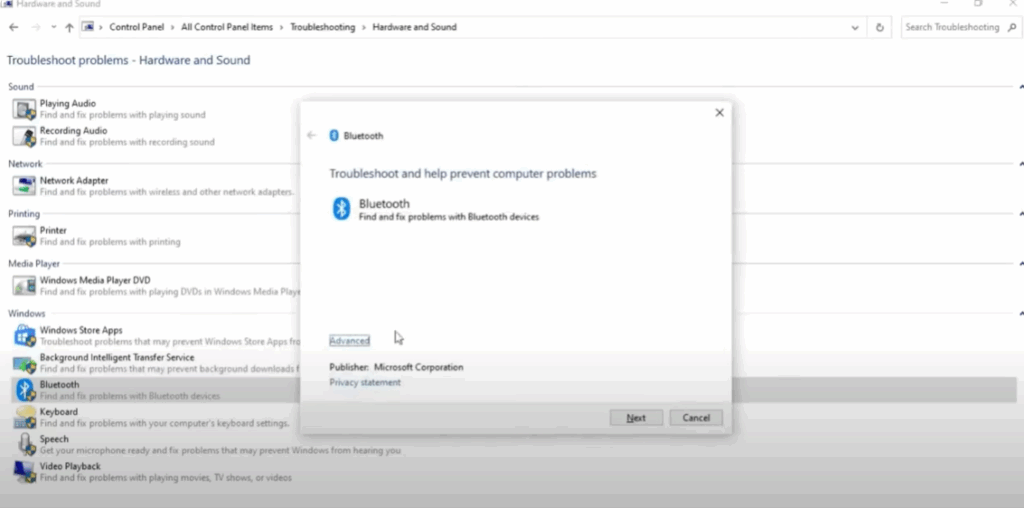Click the Network Adapter icon
This screenshot has width=1024, height=508.
[24, 186]
